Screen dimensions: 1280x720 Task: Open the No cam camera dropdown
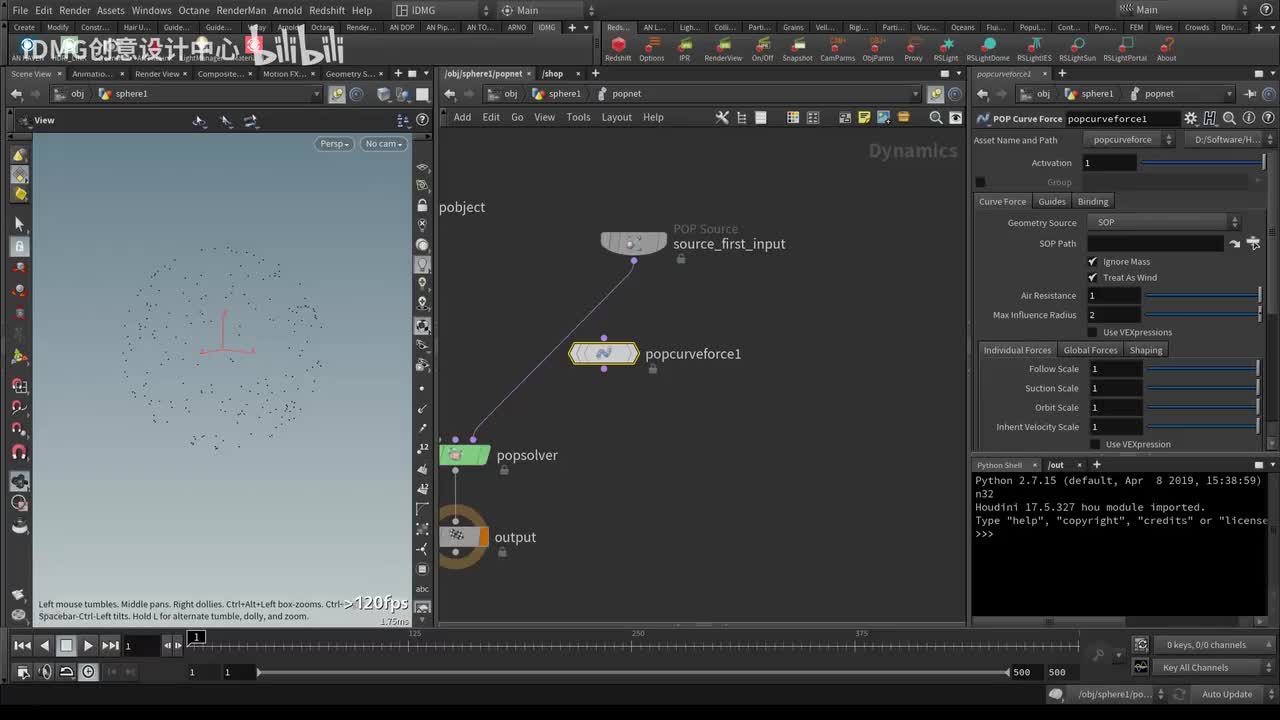tap(384, 144)
